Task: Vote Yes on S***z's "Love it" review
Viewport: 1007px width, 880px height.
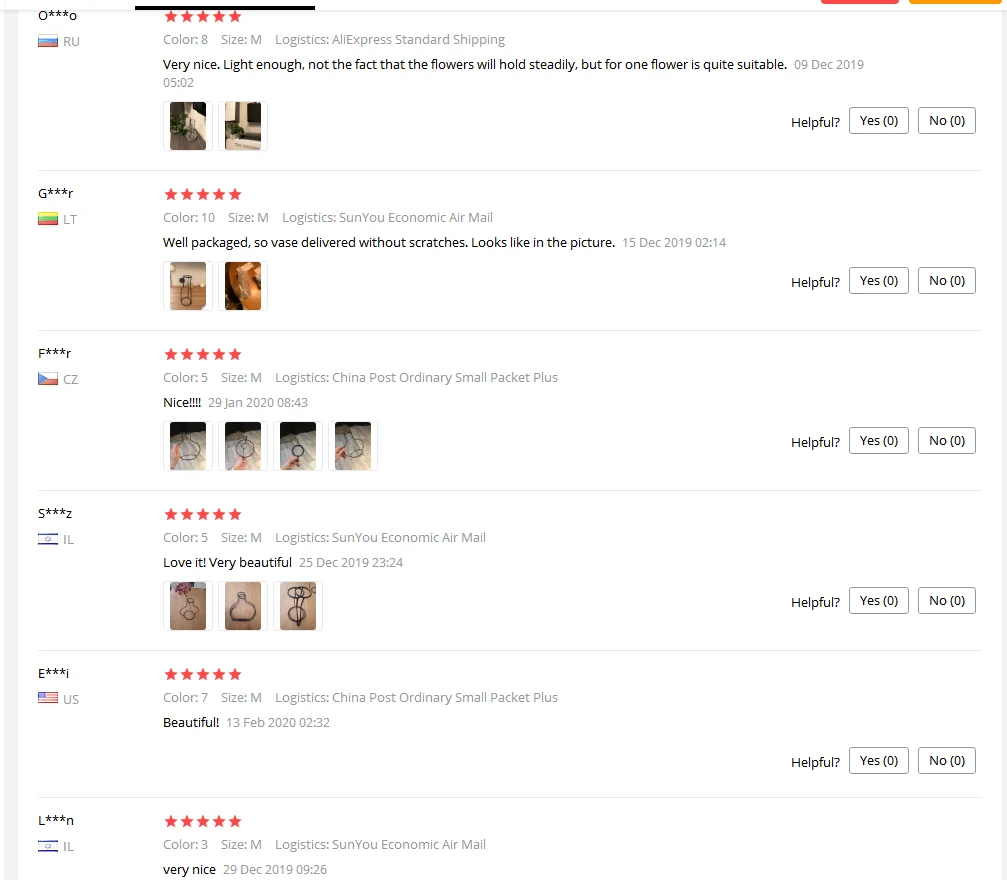Action: (x=879, y=601)
